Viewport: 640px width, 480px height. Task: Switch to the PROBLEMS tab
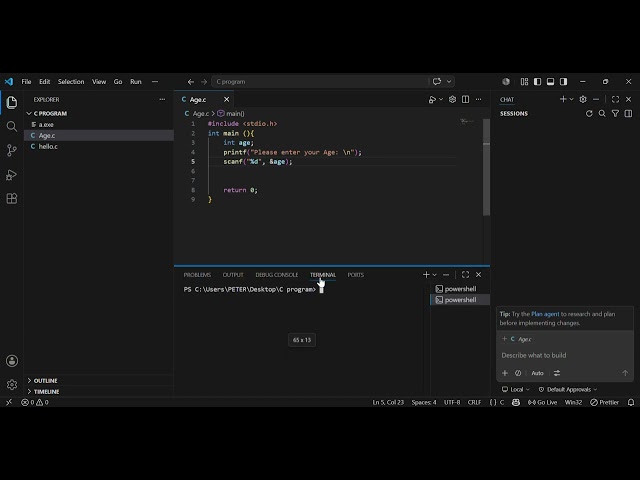[197, 275]
